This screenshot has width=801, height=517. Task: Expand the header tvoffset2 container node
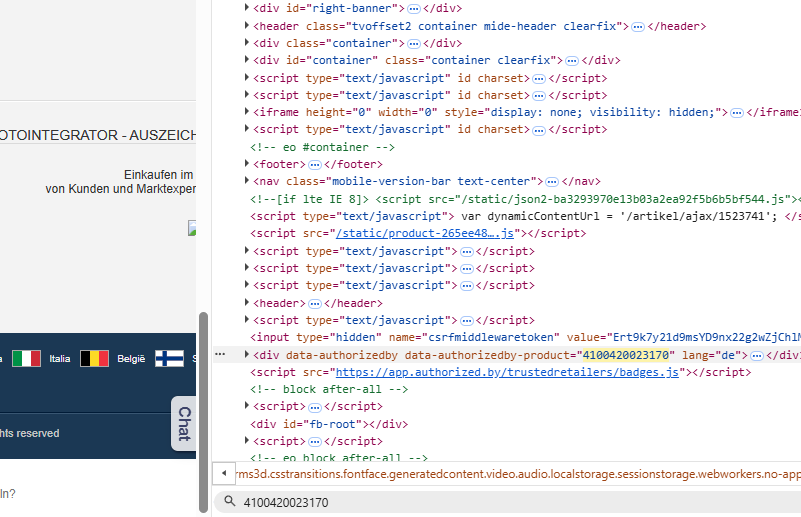247,25
